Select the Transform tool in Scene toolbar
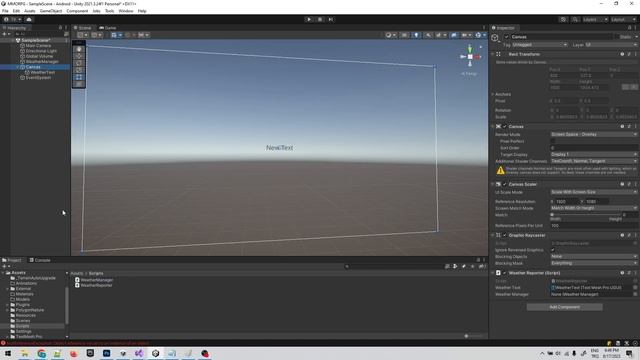Image resolution: width=640 pixels, height=360 pixels. coord(79,84)
